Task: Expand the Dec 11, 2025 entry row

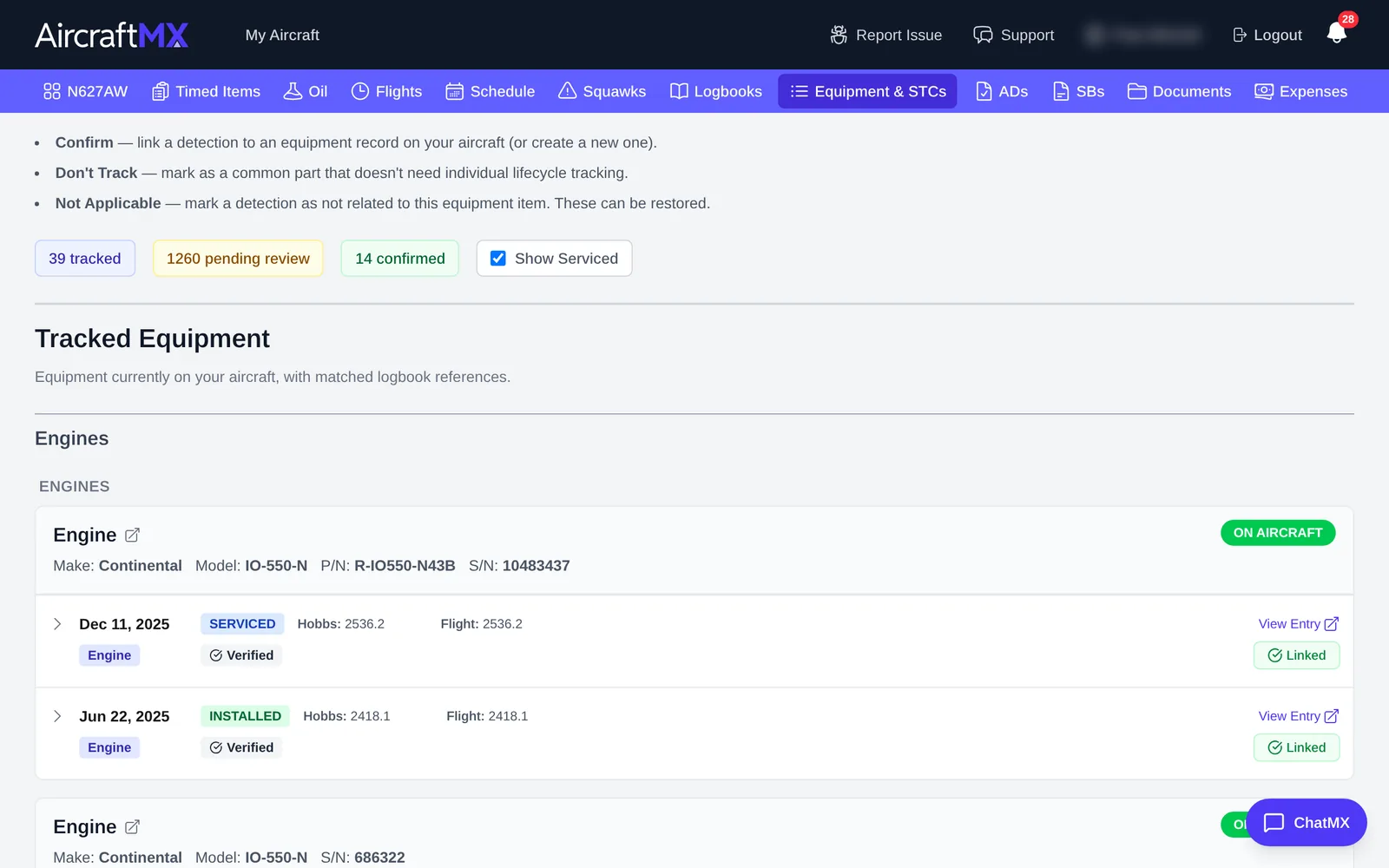Action: (x=57, y=624)
